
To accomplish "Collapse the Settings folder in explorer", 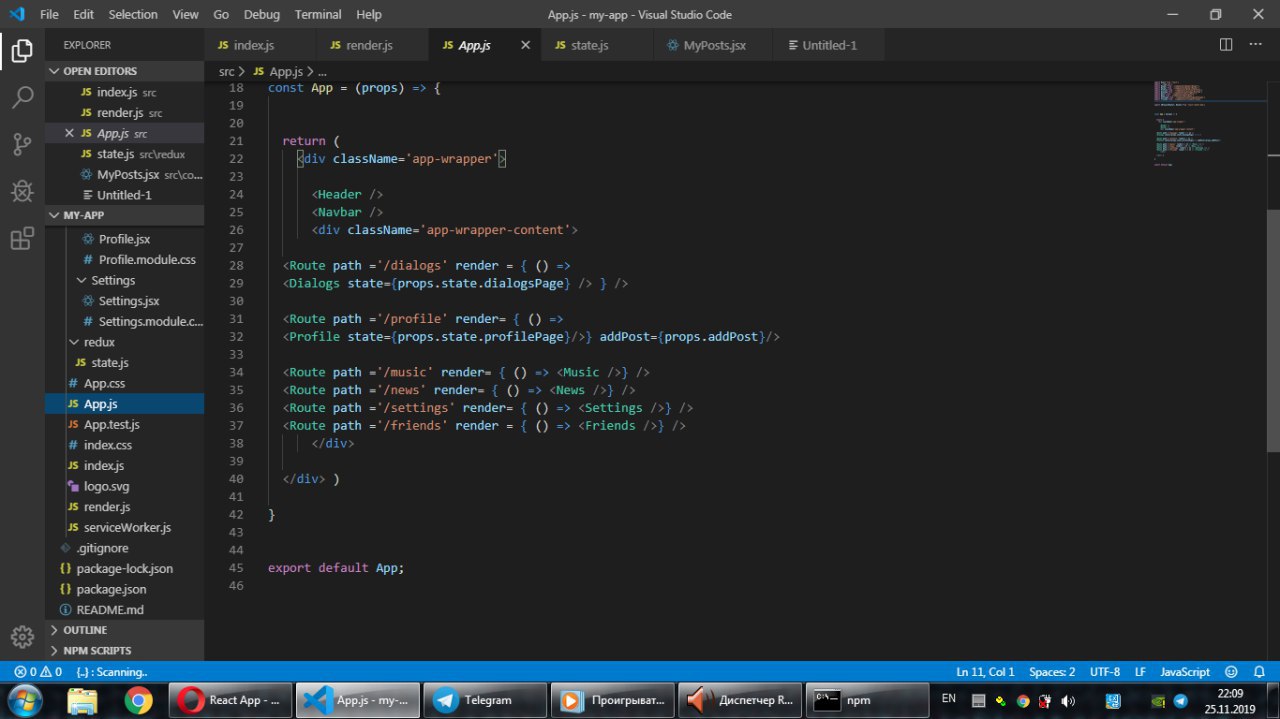I will (112, 280).
